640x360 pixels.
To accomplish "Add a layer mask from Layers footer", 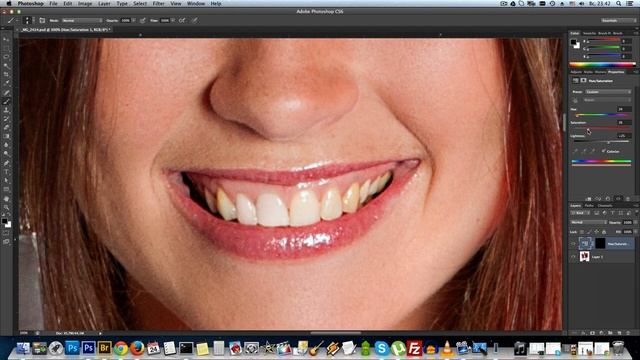I will (592, 333).
